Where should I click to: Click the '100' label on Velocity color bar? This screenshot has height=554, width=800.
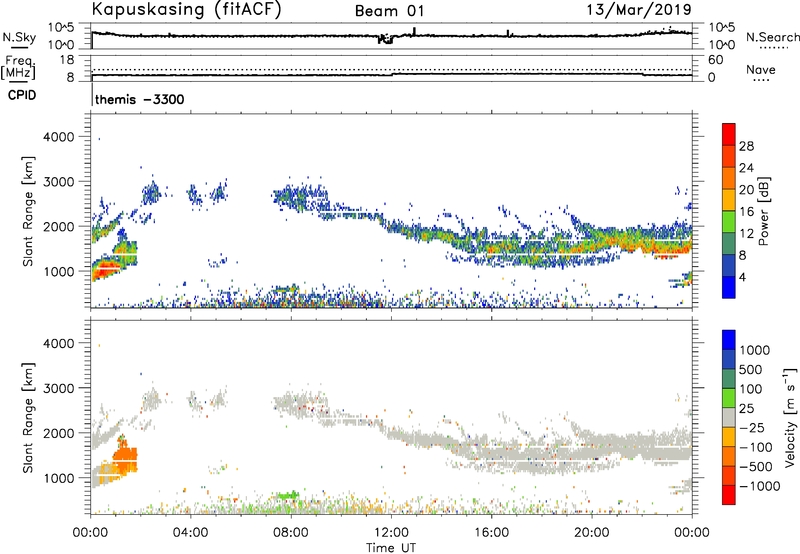tap(750, 389)
